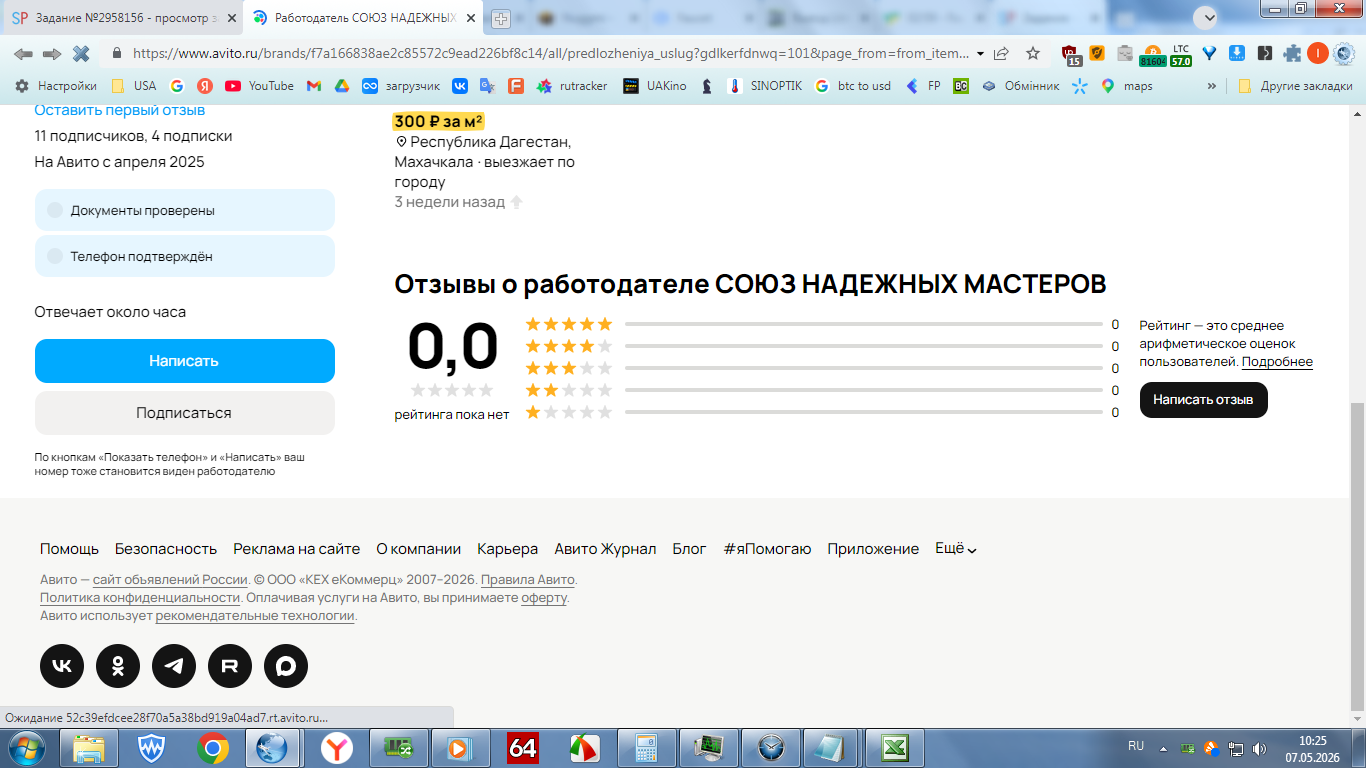This screenshot has height=768, width=1366.
Task: Open a new browser tab
Action: [x=501, y=19]
